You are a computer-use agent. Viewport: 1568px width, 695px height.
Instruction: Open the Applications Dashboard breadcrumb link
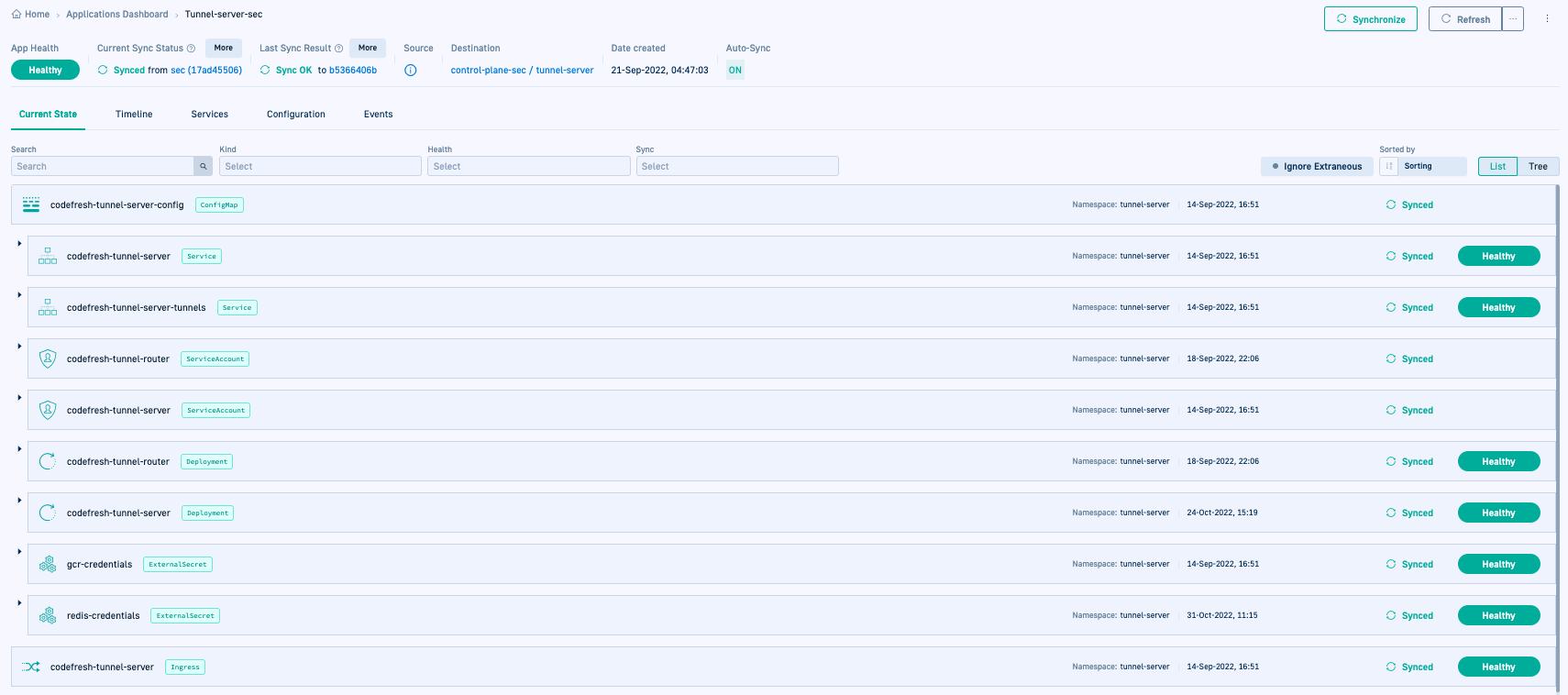coord(116,15)
